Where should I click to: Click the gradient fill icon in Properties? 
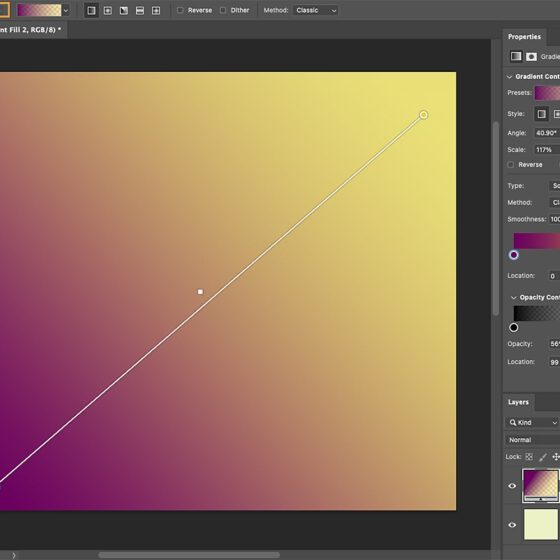click(516, 56)
